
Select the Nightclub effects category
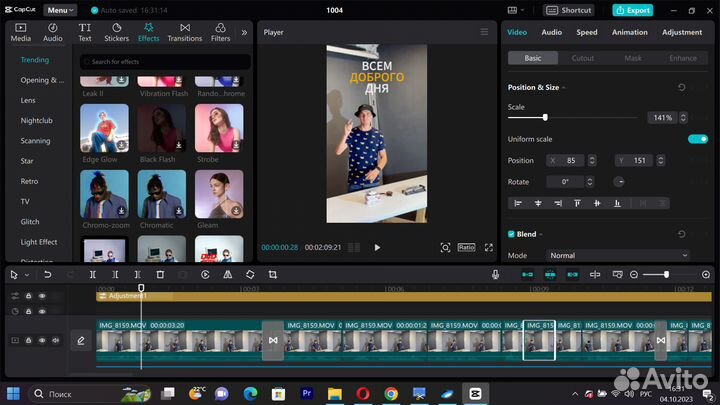coord(36,120)
